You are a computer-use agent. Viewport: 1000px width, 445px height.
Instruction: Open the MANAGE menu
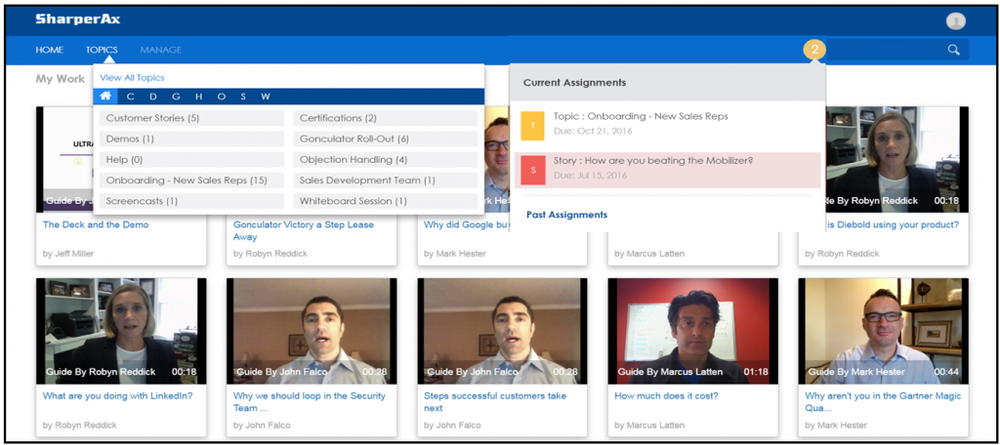tap(161, 50)
